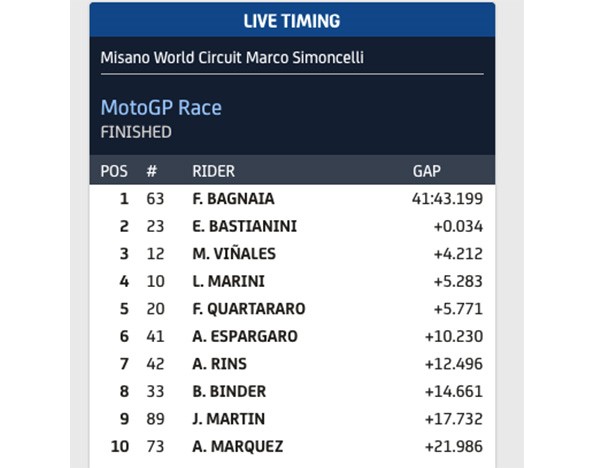Click the +0.034 gap for Bastianini

tap(458, 226)
